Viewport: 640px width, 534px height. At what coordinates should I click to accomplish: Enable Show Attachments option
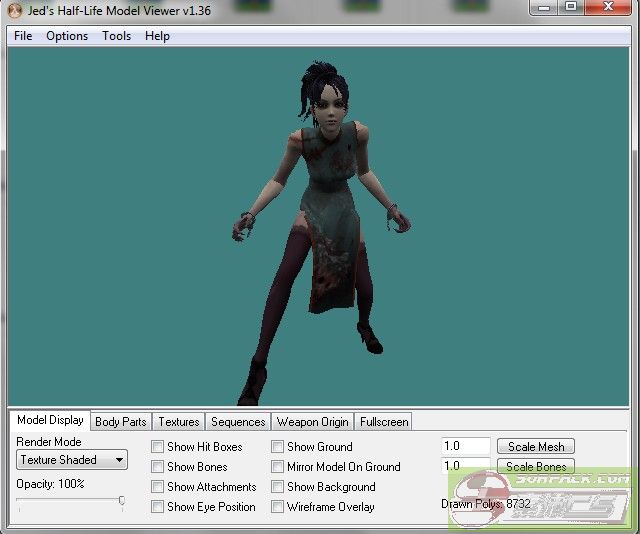(x=158, y=487)
